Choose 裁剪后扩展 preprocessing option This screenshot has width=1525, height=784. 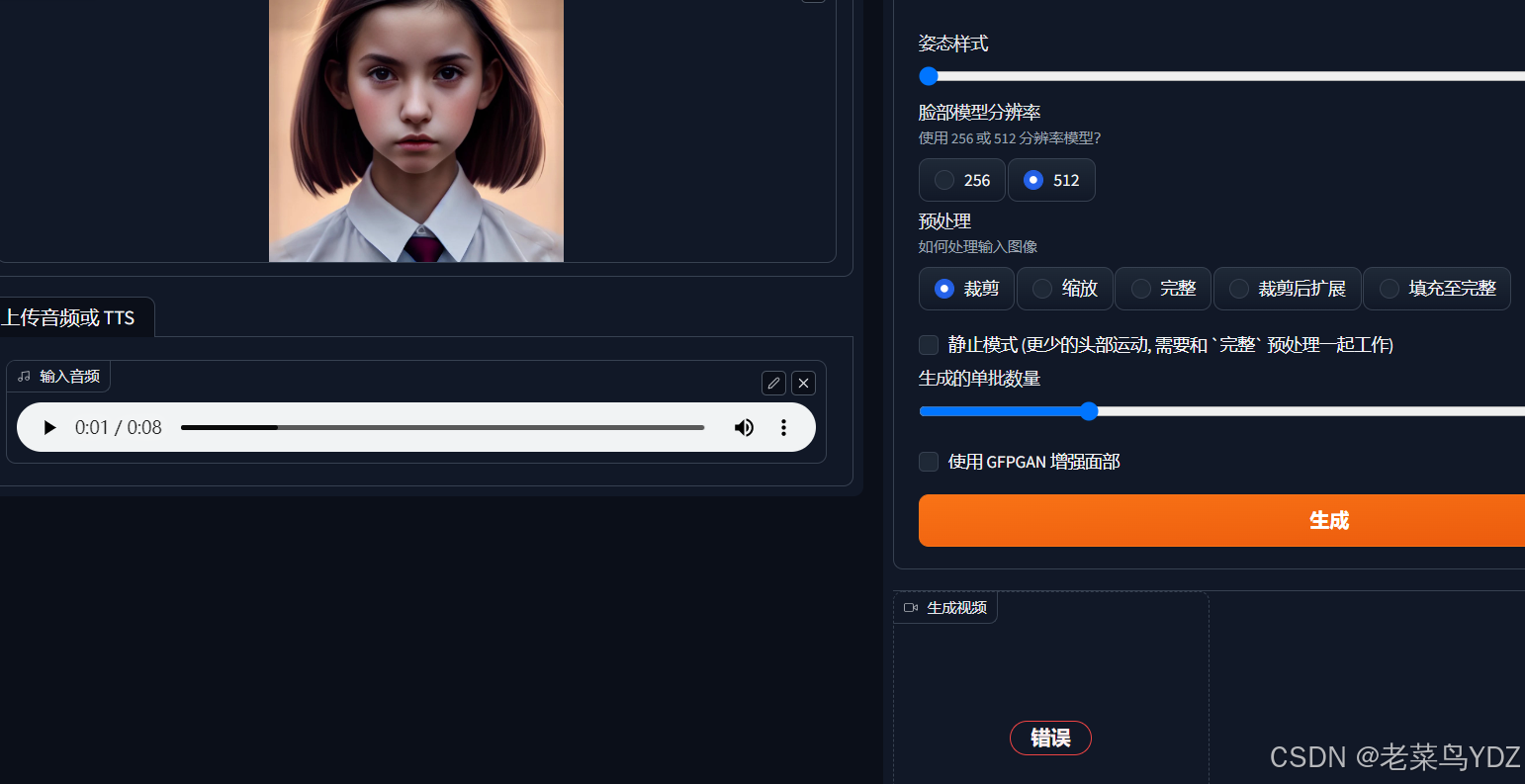tap(1287, 289)
